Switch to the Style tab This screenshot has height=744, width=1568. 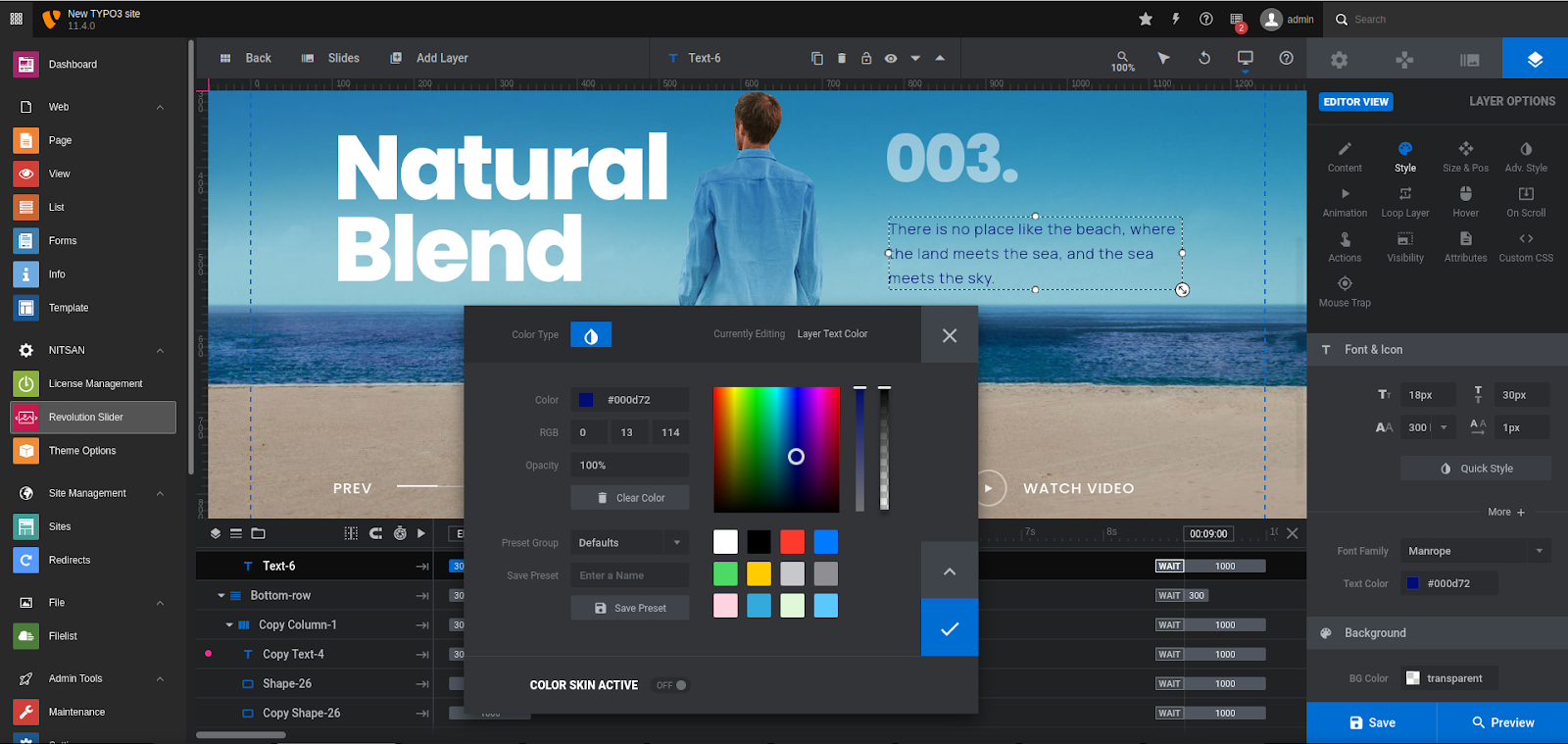click(1405, 156)
